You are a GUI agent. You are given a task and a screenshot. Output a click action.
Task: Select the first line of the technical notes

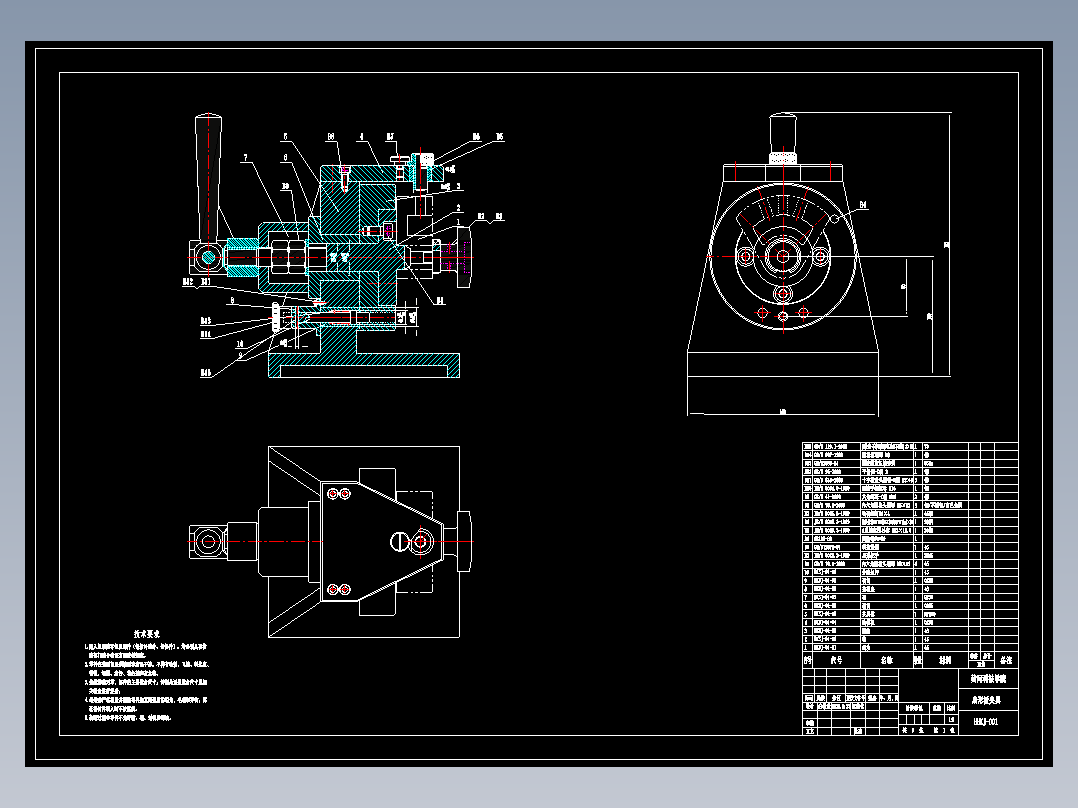point(145,647)
